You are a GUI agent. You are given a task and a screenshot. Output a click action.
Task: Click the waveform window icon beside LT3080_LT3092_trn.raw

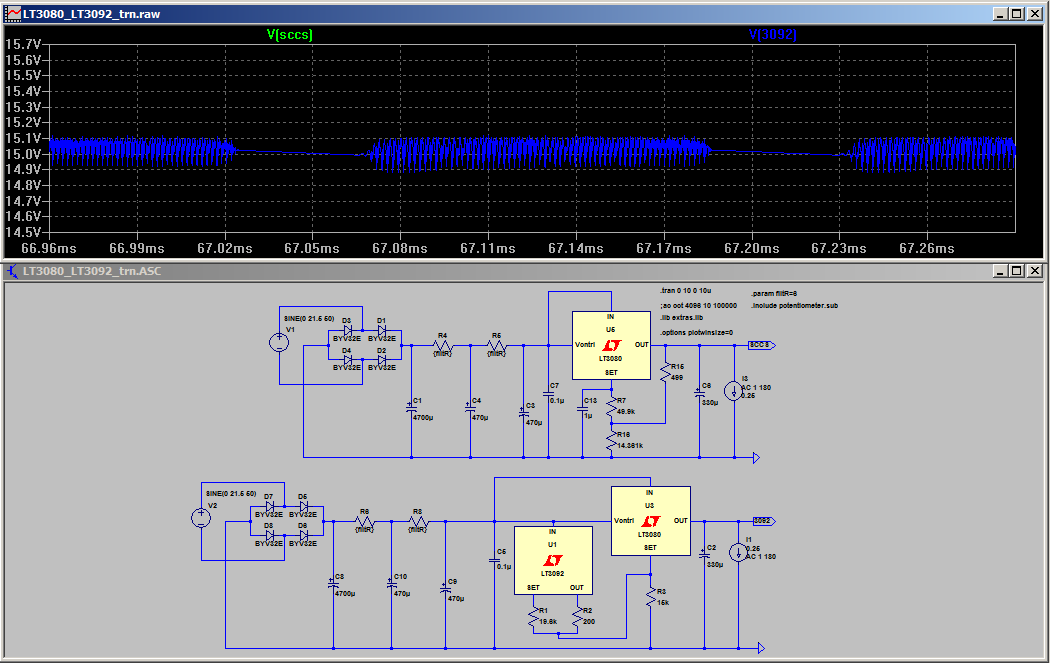[x=13, y=13]
